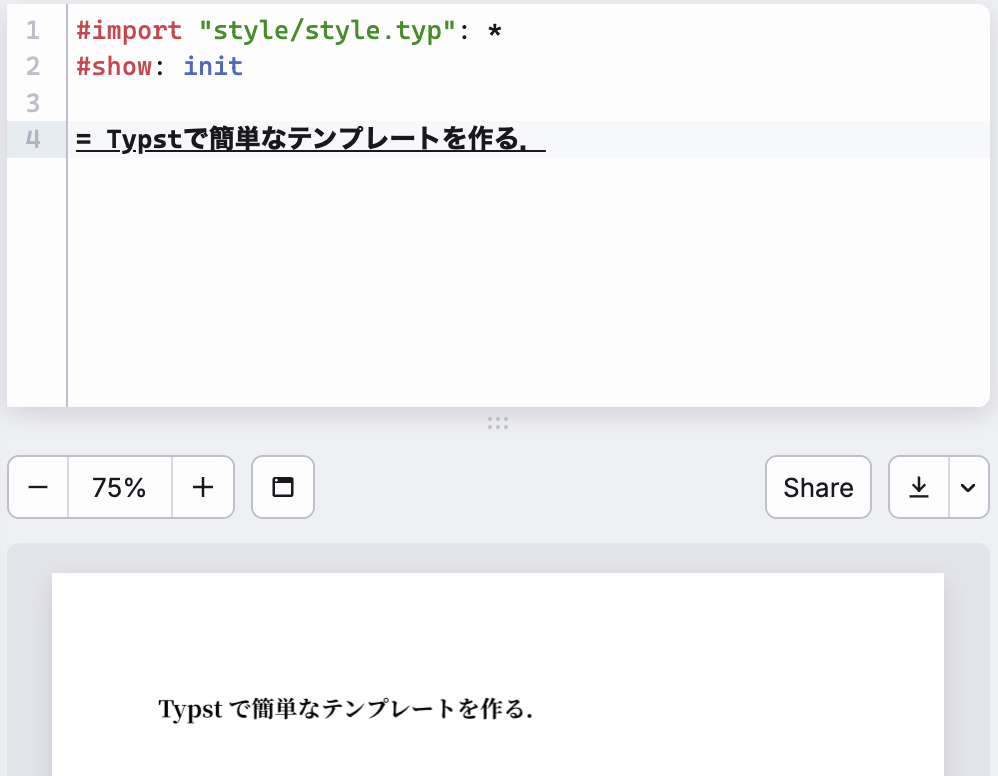Click line number 1 in the gutter
The image size is (998, 776).
point(32,30)
